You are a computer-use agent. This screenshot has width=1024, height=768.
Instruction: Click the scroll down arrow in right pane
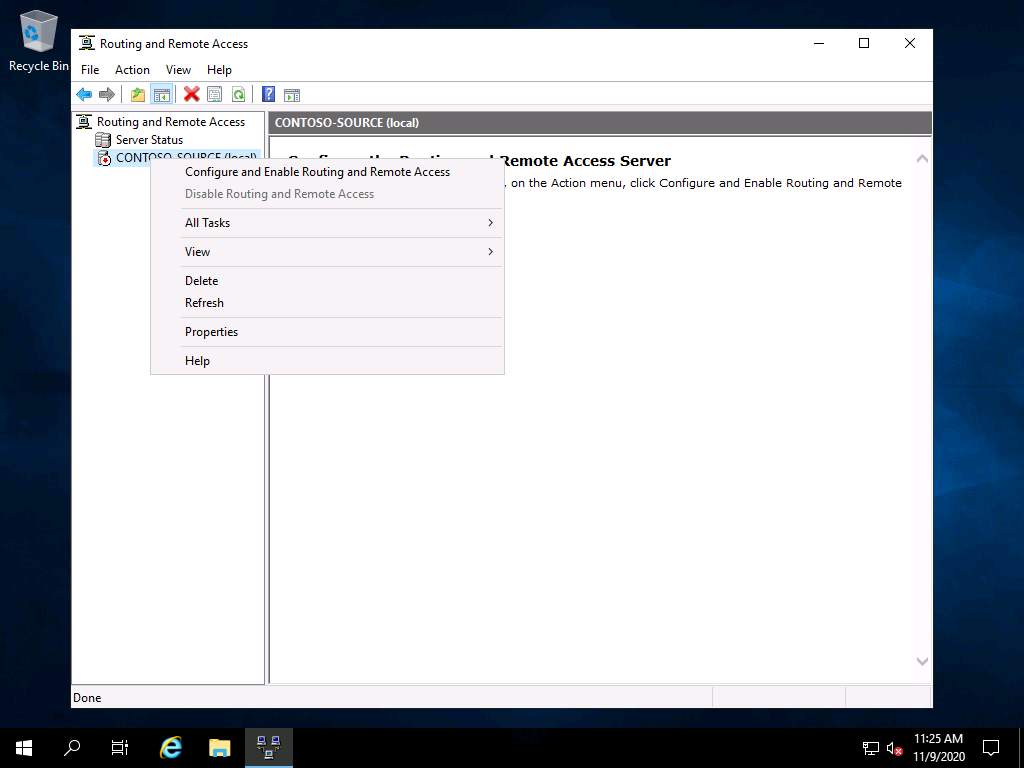point(922,661)
